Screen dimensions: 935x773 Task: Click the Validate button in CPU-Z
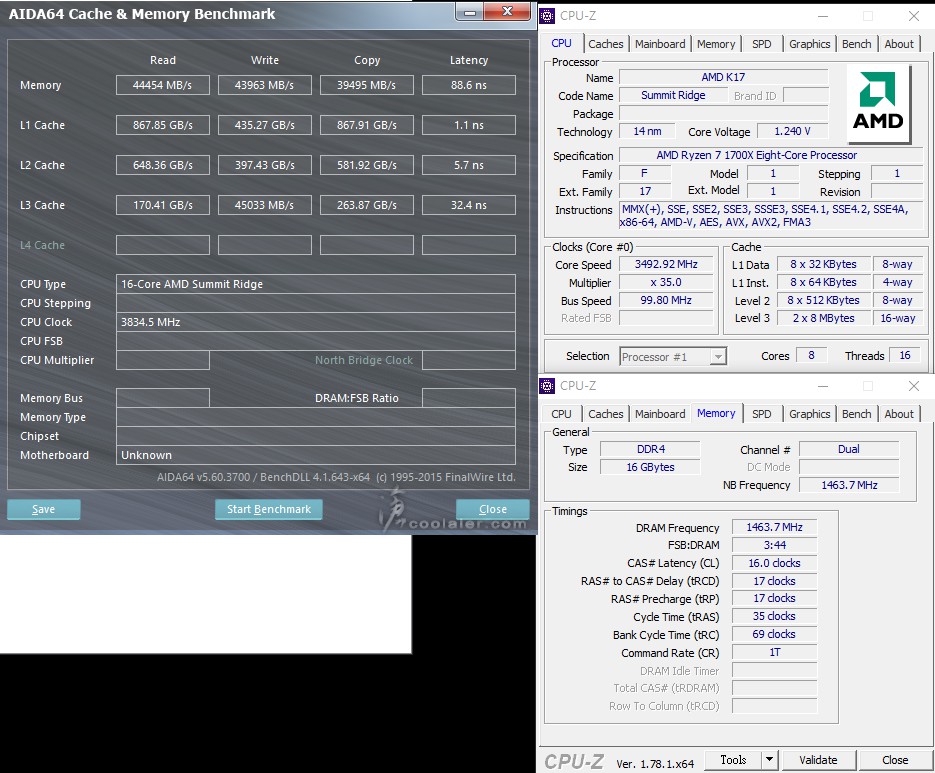pos(818,760)
